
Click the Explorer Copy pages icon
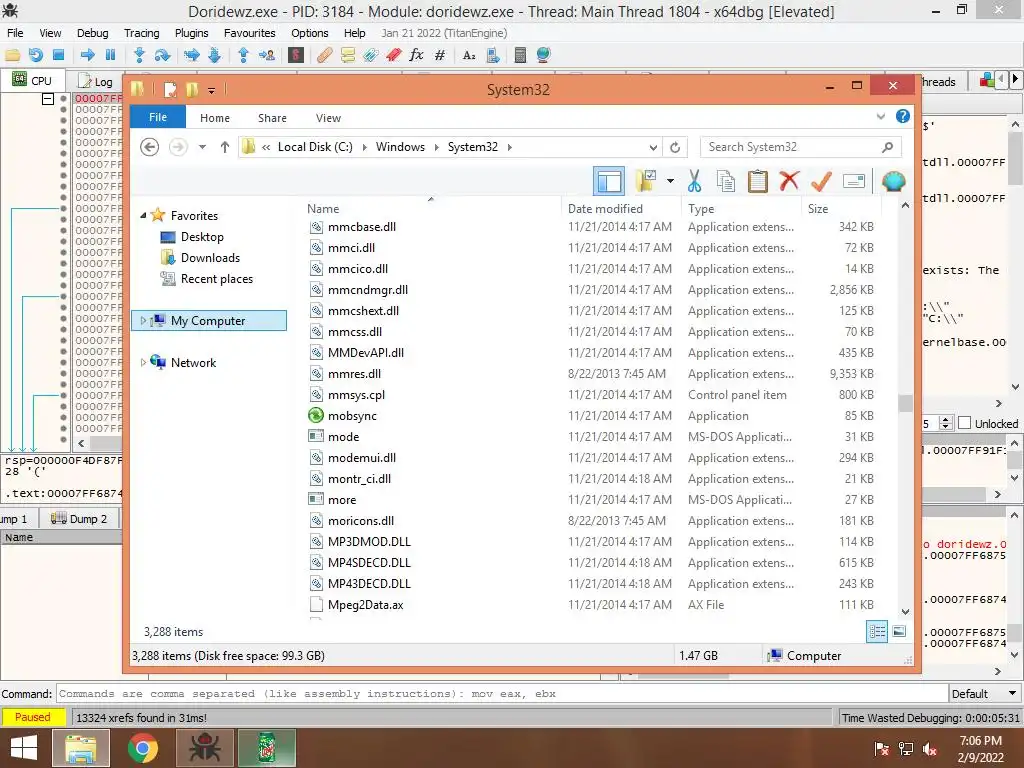(726, 181)
